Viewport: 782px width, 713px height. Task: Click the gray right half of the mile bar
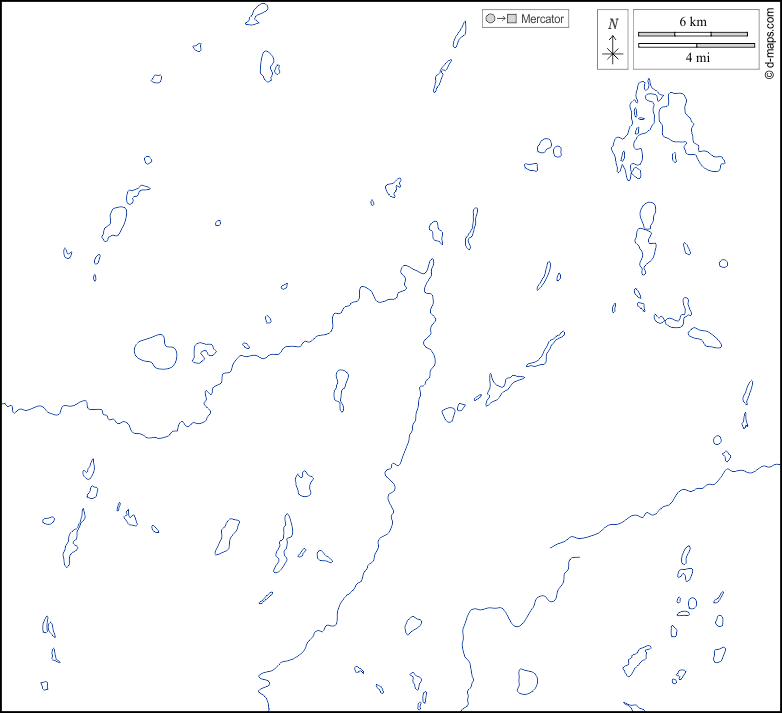tap(725, 45)
